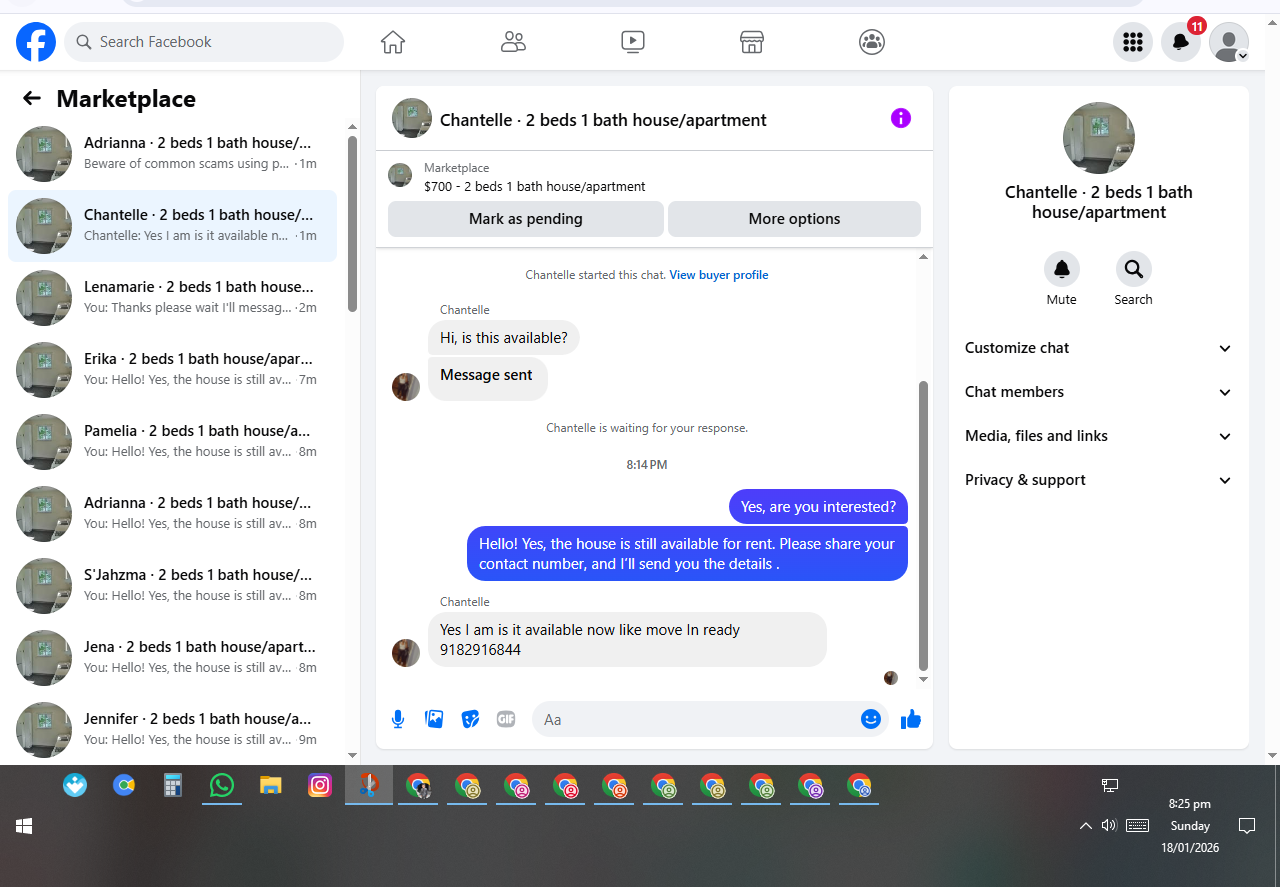Go to the Home feed icon
Viewport: 1280px width, 887px height.
click(393, 42)
